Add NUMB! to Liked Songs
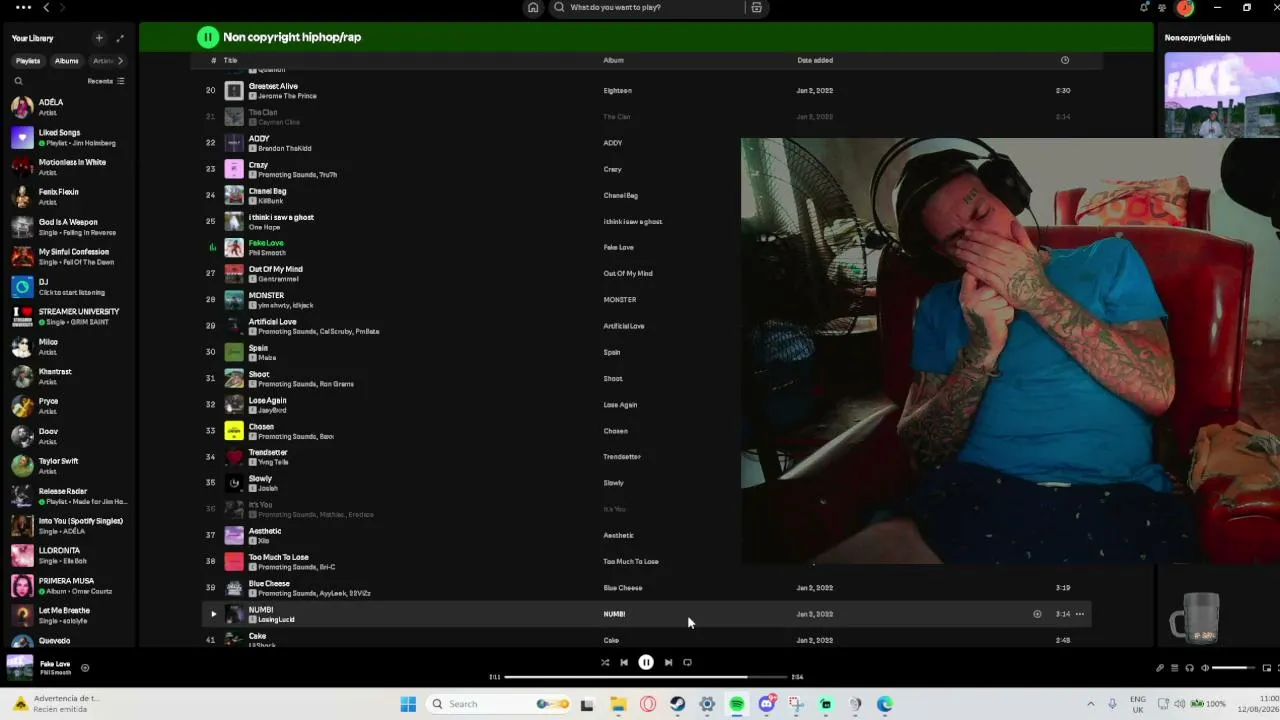The image size is (1280, 720). [1037, 614]
